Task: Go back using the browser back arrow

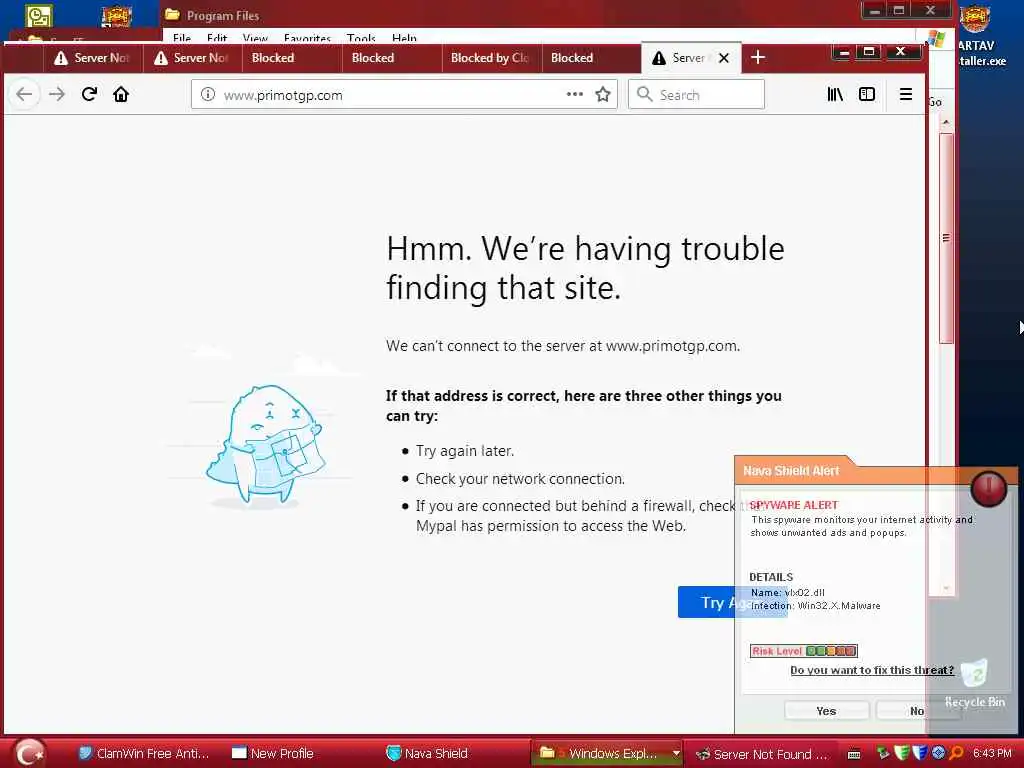Action: point(24,94)
